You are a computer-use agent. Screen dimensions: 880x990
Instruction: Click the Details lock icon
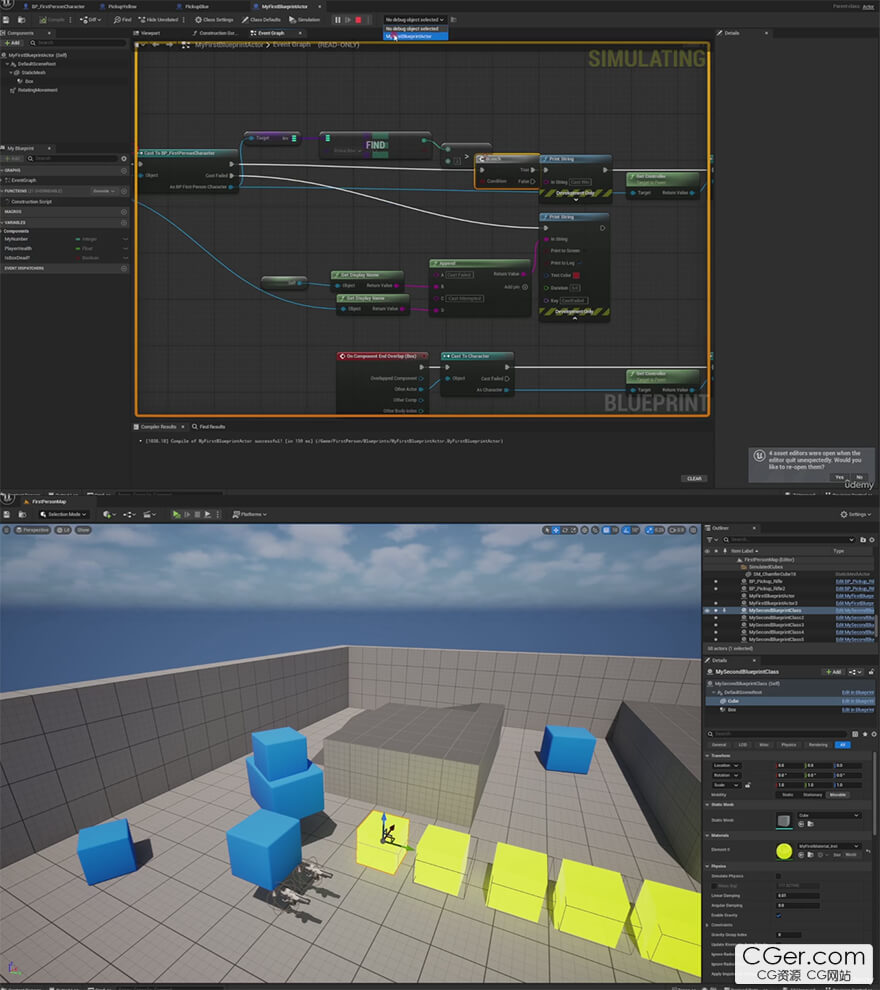[871, 672]
